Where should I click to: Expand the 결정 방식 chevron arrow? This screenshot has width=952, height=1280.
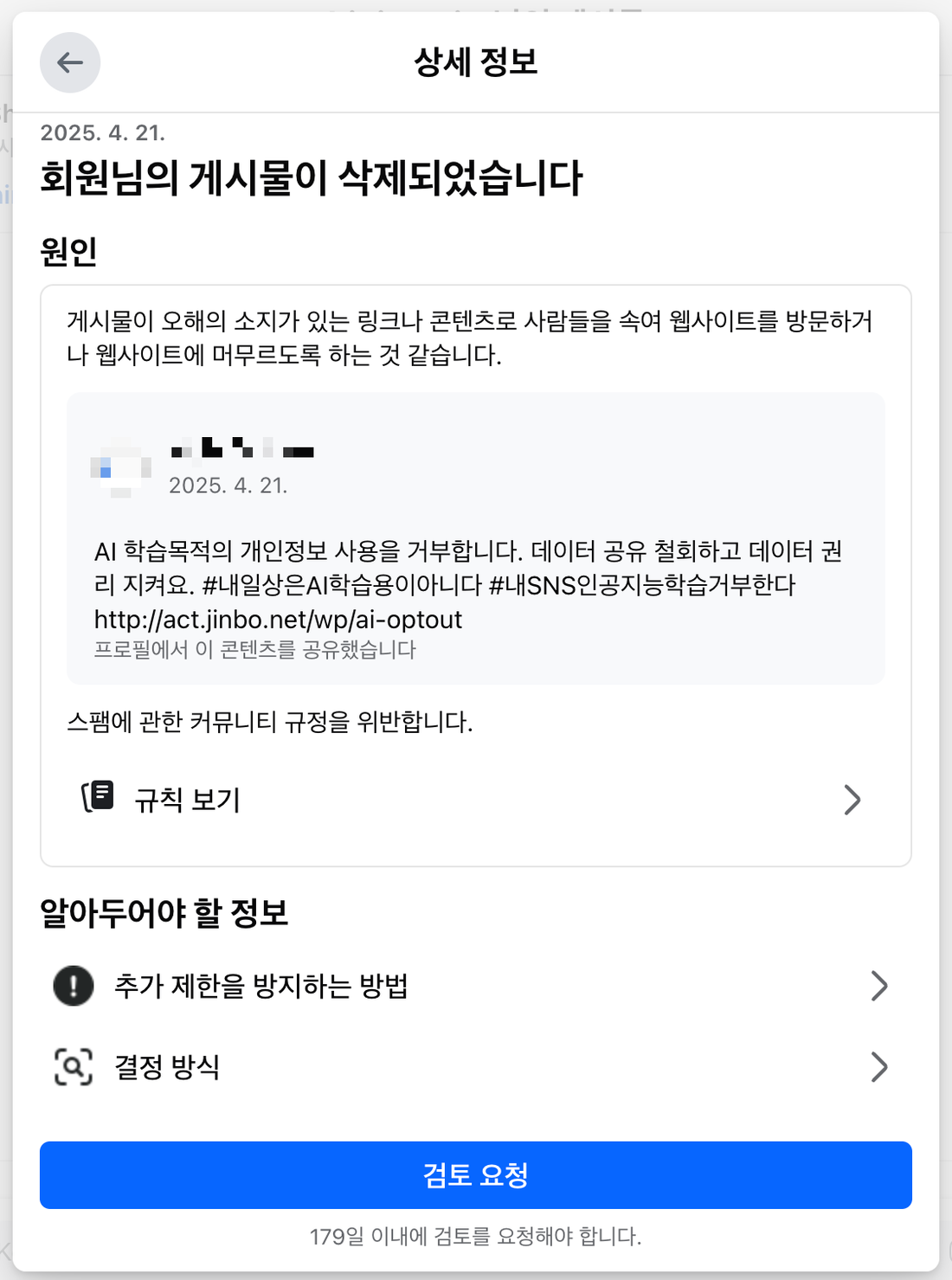[x=878, y=1066]
